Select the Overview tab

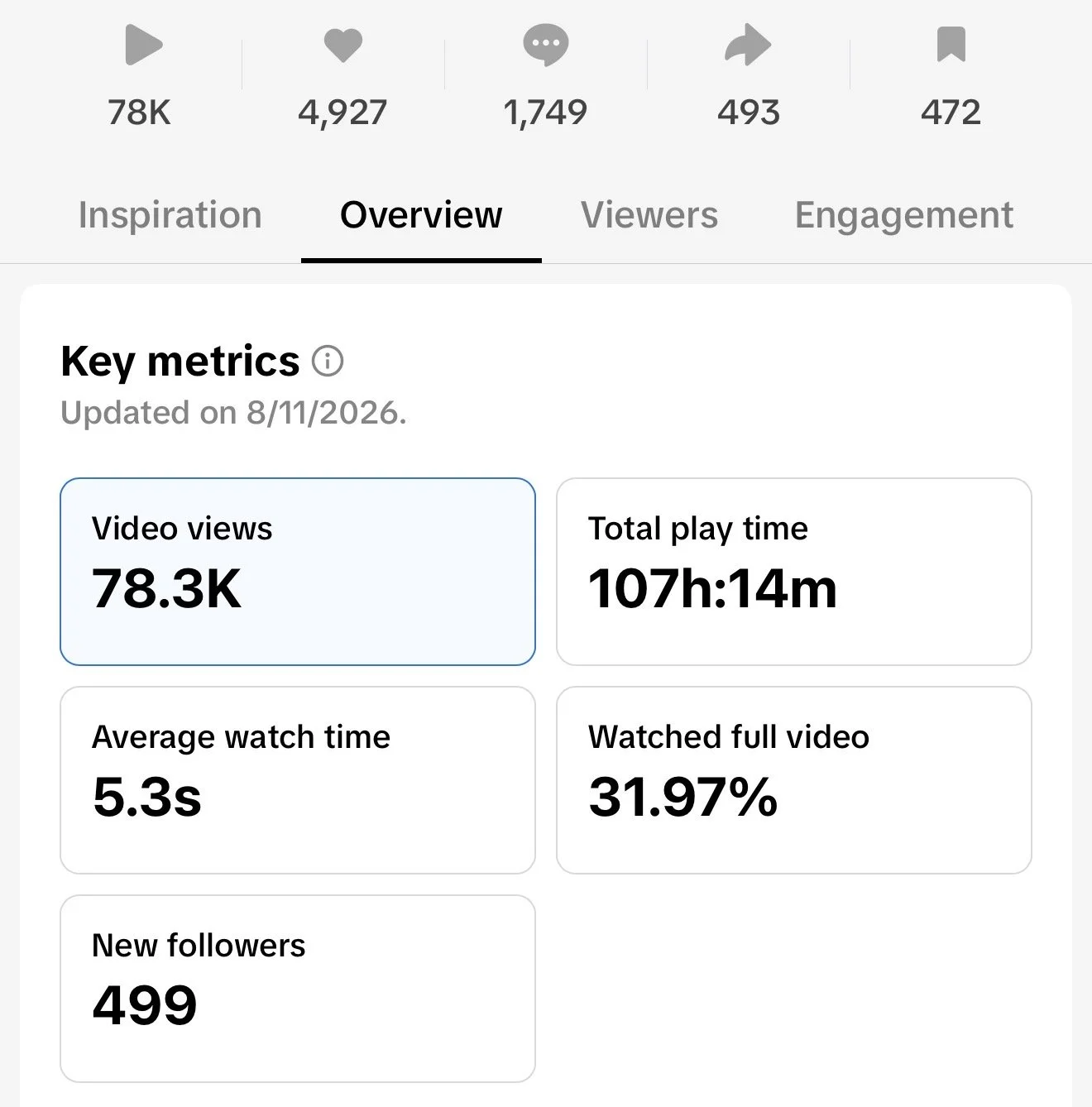pos(421,215)
